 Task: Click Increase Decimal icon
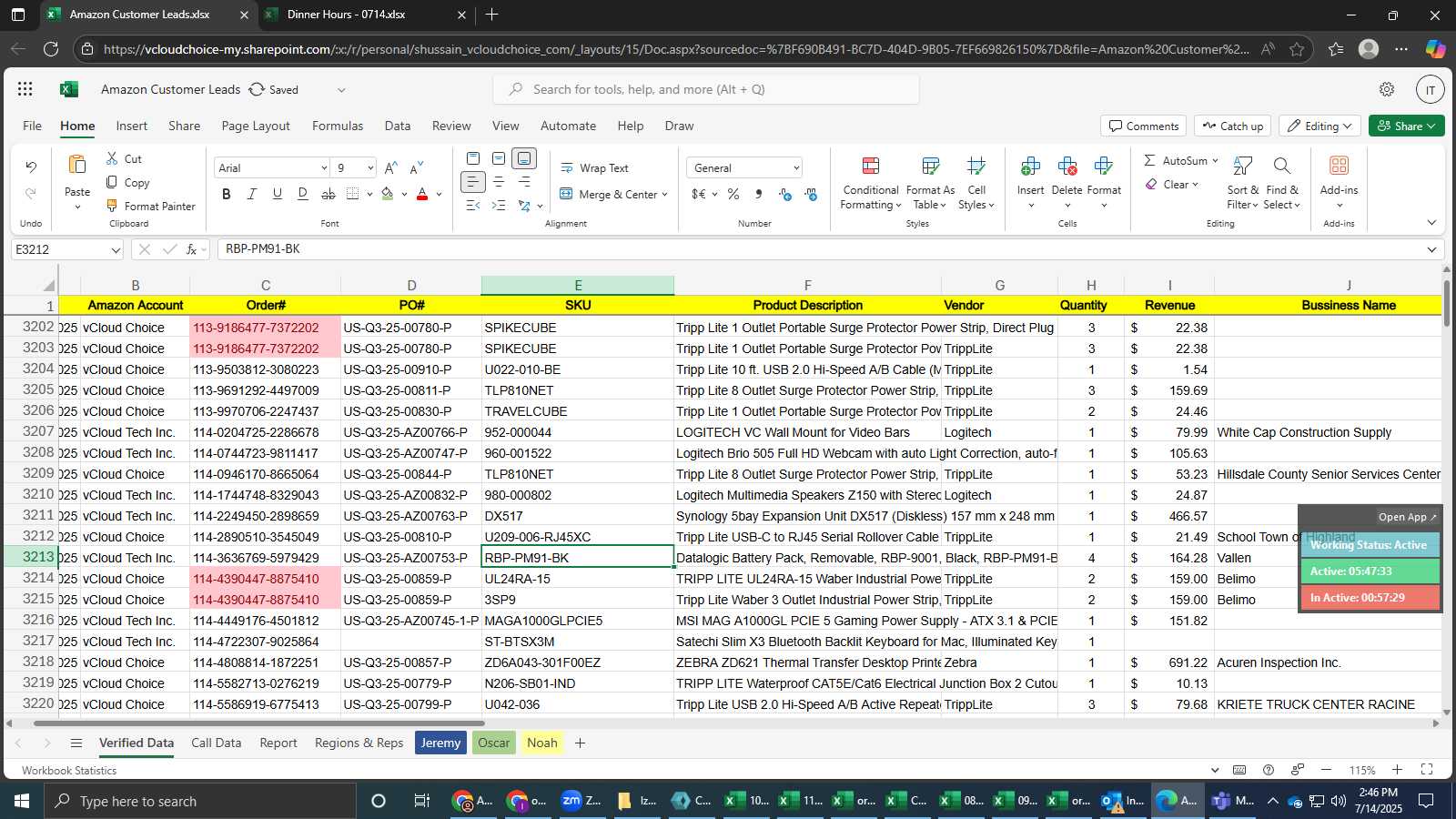tap(784, 194)
